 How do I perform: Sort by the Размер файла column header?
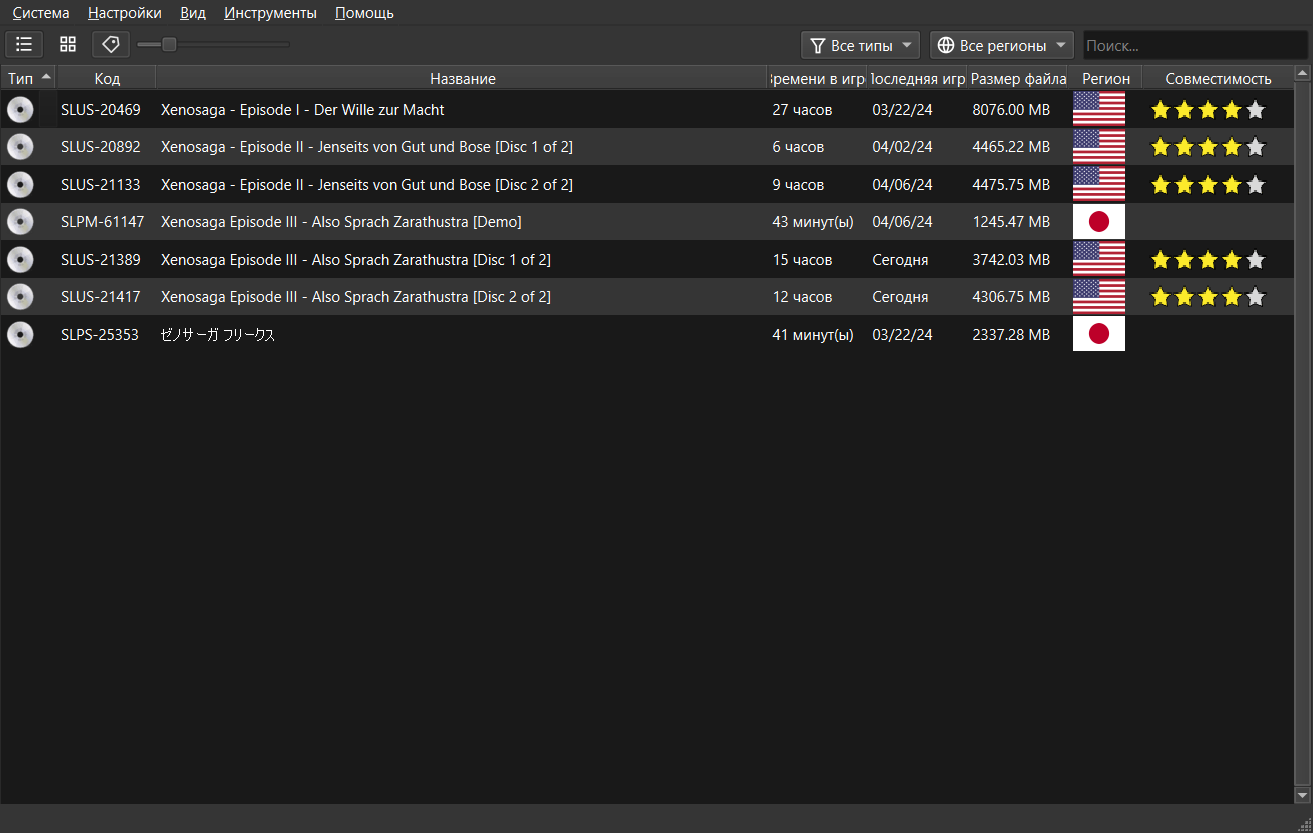pyautogui.click(x=1018, y=78)
